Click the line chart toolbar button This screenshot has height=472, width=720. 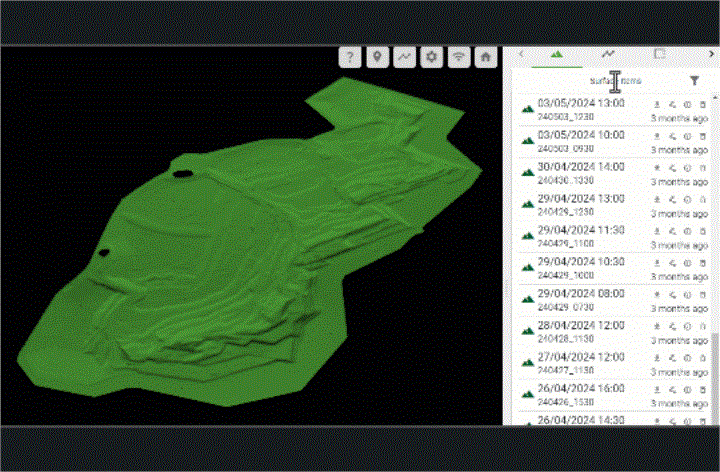(x=404, y=57)
